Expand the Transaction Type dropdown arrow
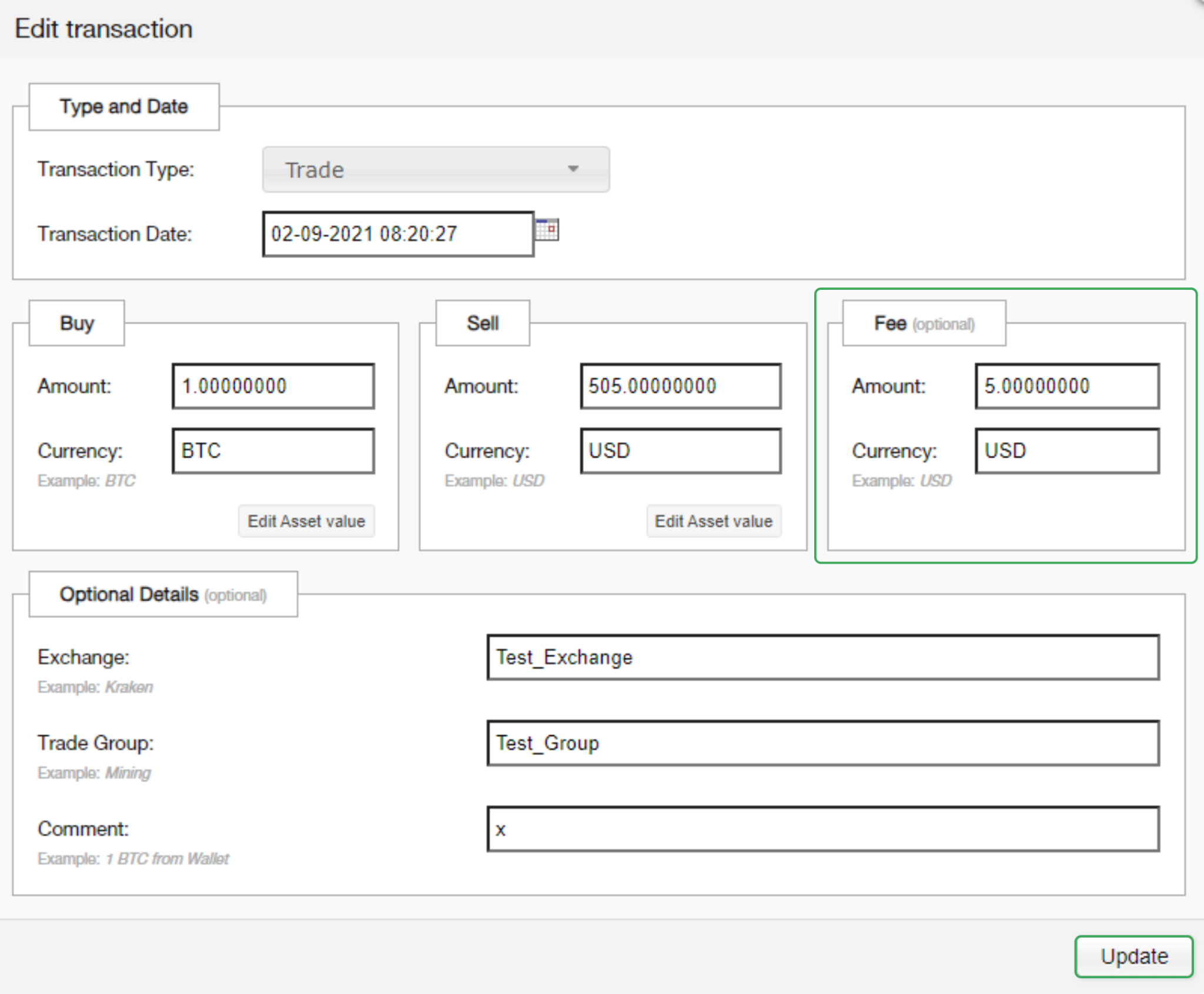The image size is (1204, 994). coord(573,169)
